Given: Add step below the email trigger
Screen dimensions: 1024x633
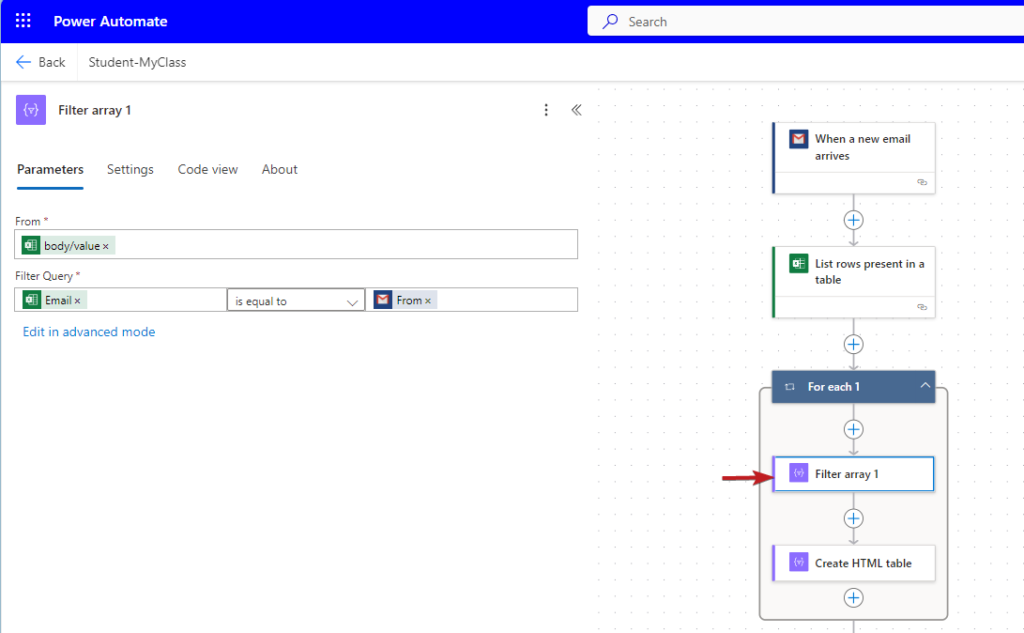Looking at the screenshot, I should tap(853, 220).
